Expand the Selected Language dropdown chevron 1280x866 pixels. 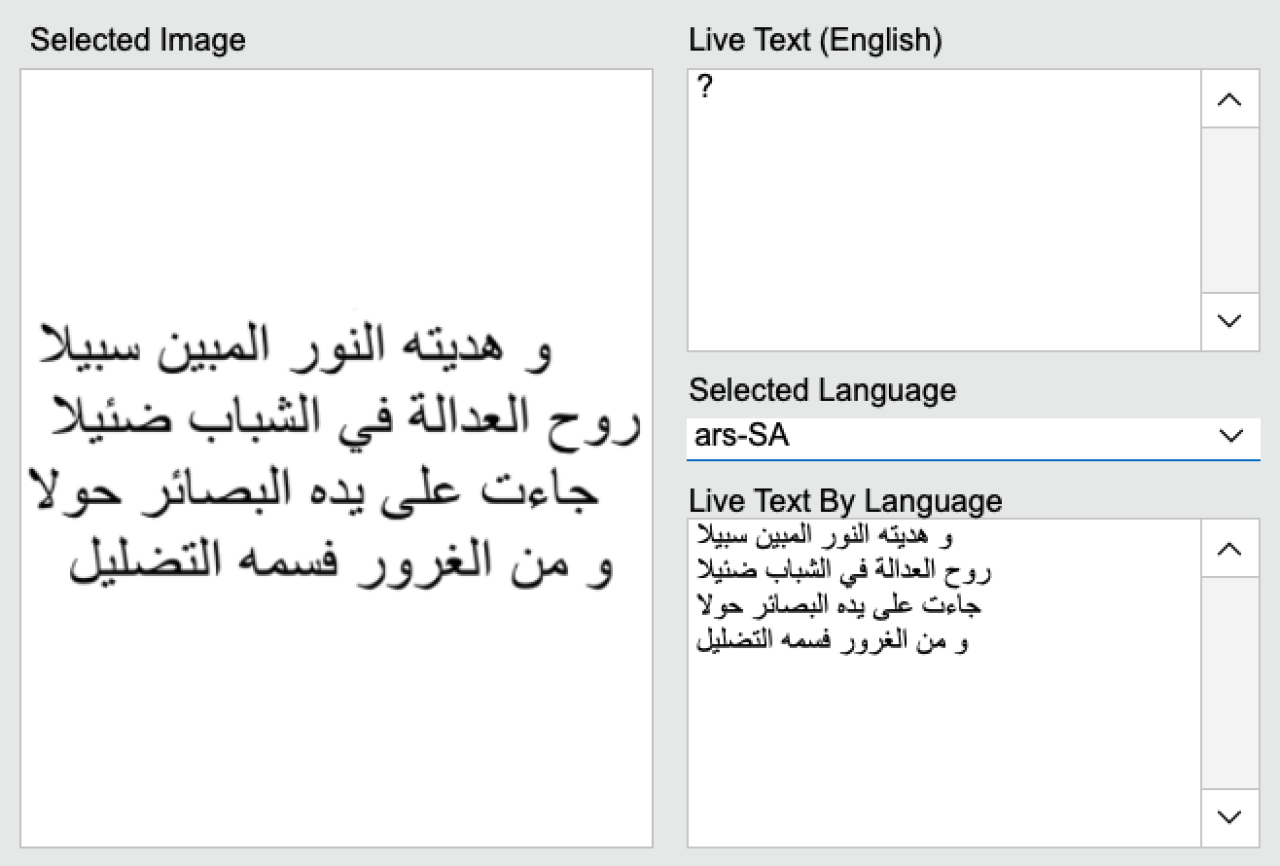coord(1230,436)
